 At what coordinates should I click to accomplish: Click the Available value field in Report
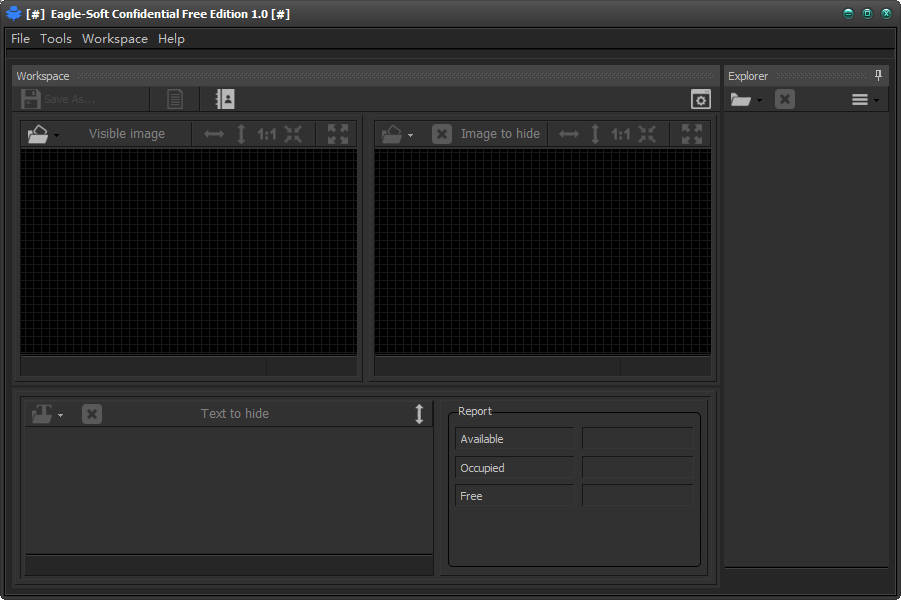(x=637, y=439)
